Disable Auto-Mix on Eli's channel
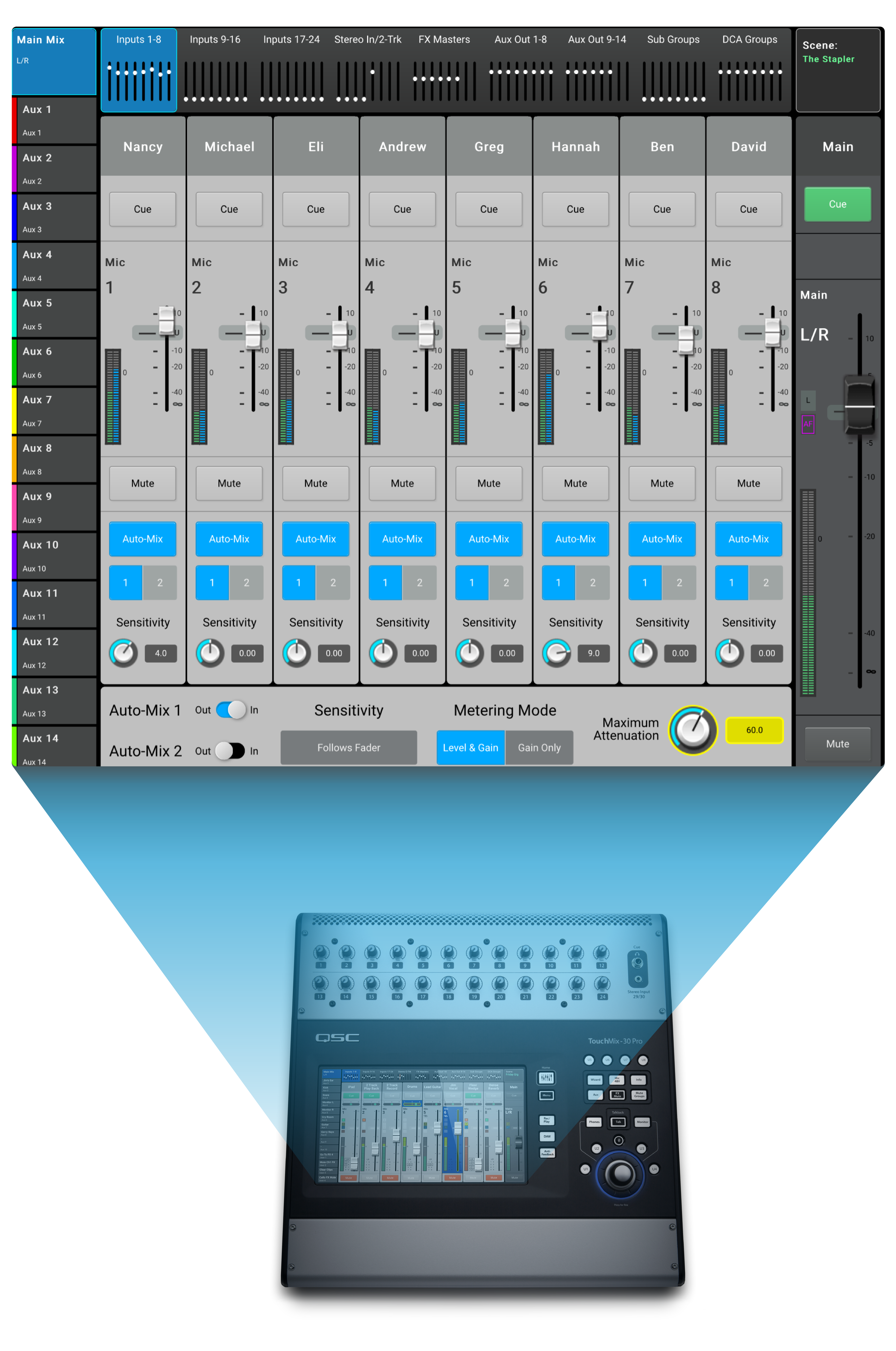The height and width of the screenshot is (1351, 896). point(316,539)
